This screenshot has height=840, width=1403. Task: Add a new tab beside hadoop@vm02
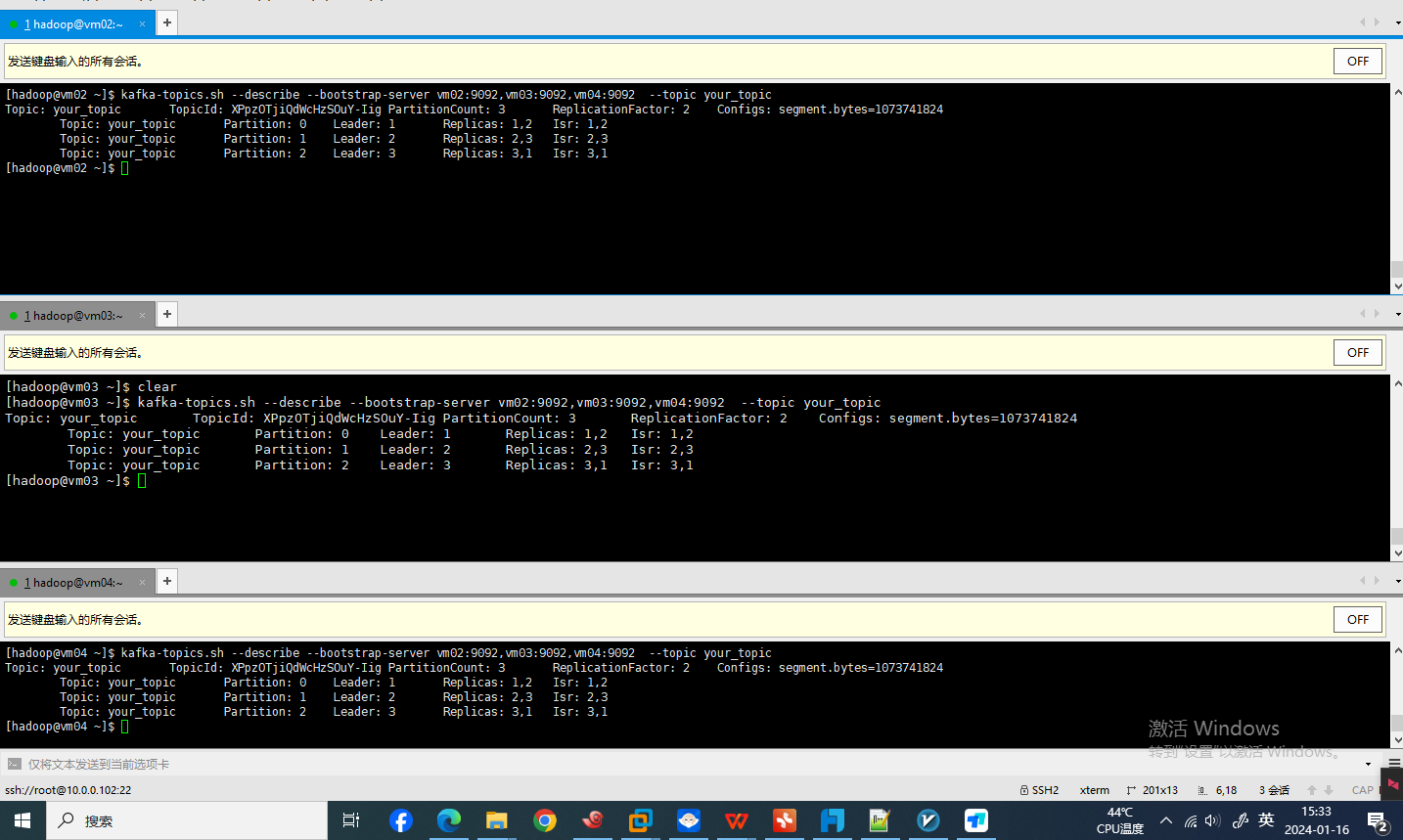tap(167, 22)
